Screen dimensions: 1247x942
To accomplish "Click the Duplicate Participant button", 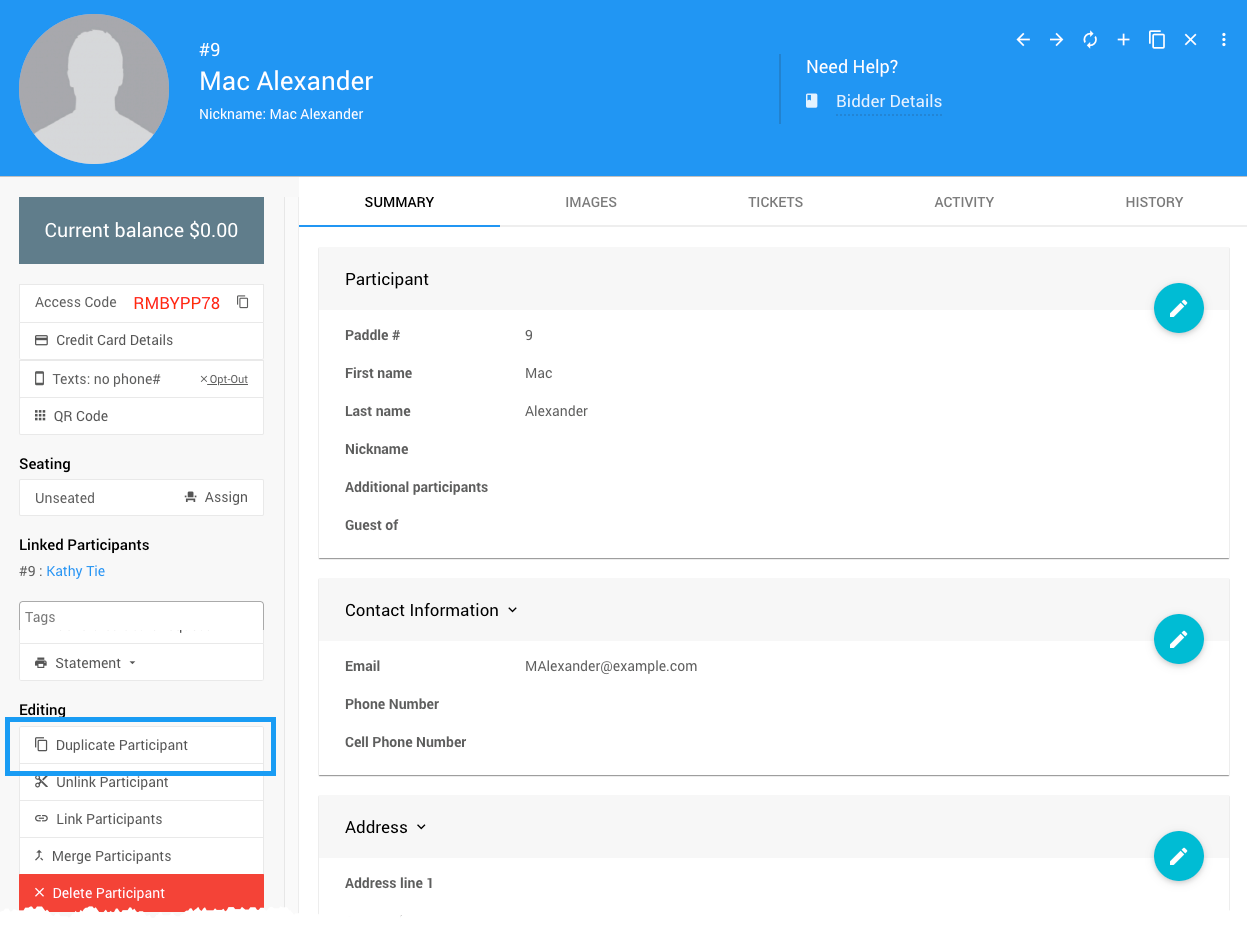I will coord(121,745).
